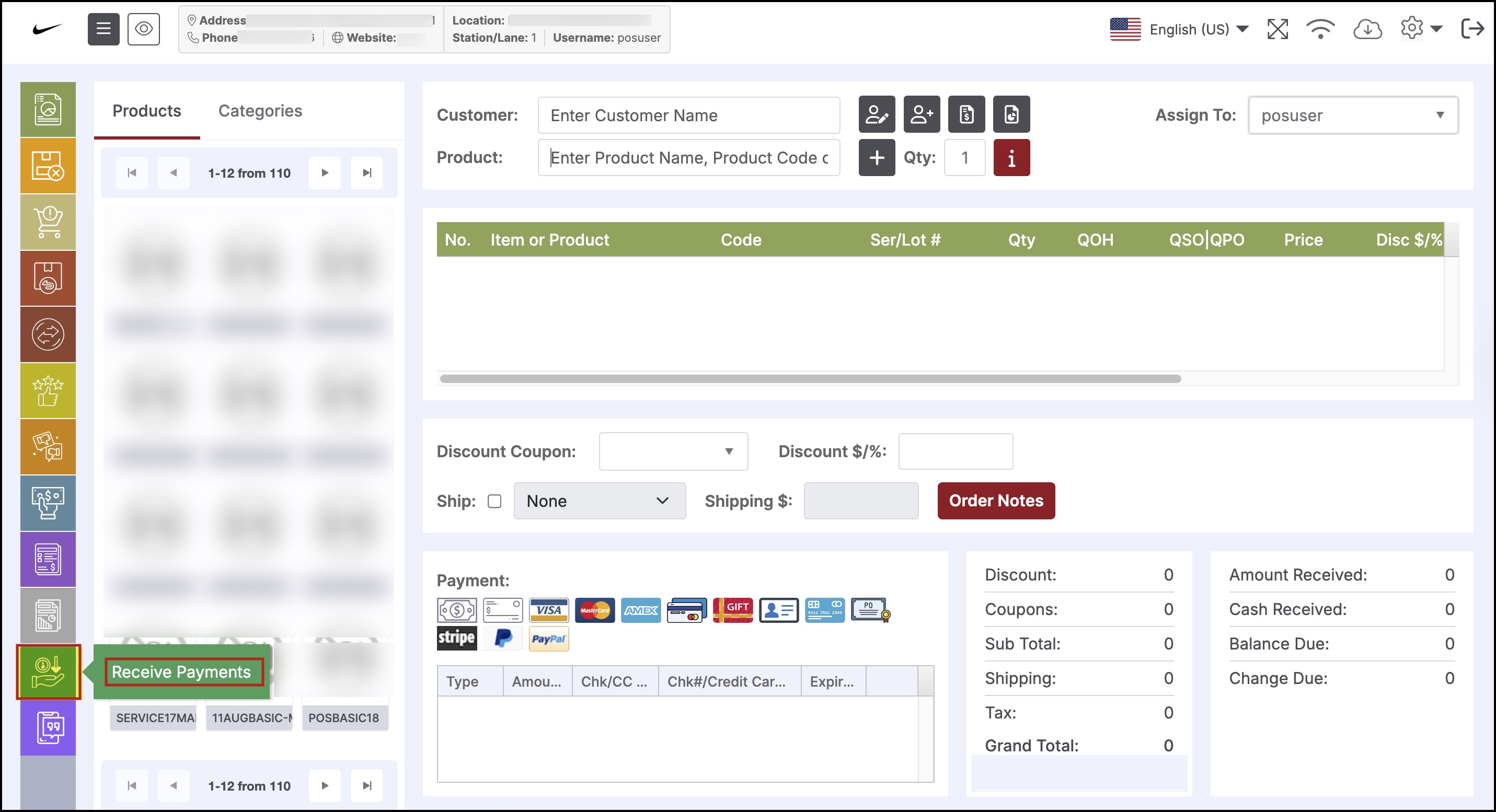This screenshot has width=1496, height=812.
Task: Open the star rating thumbs-up sidebar icon
Action: tap(48, 391)
